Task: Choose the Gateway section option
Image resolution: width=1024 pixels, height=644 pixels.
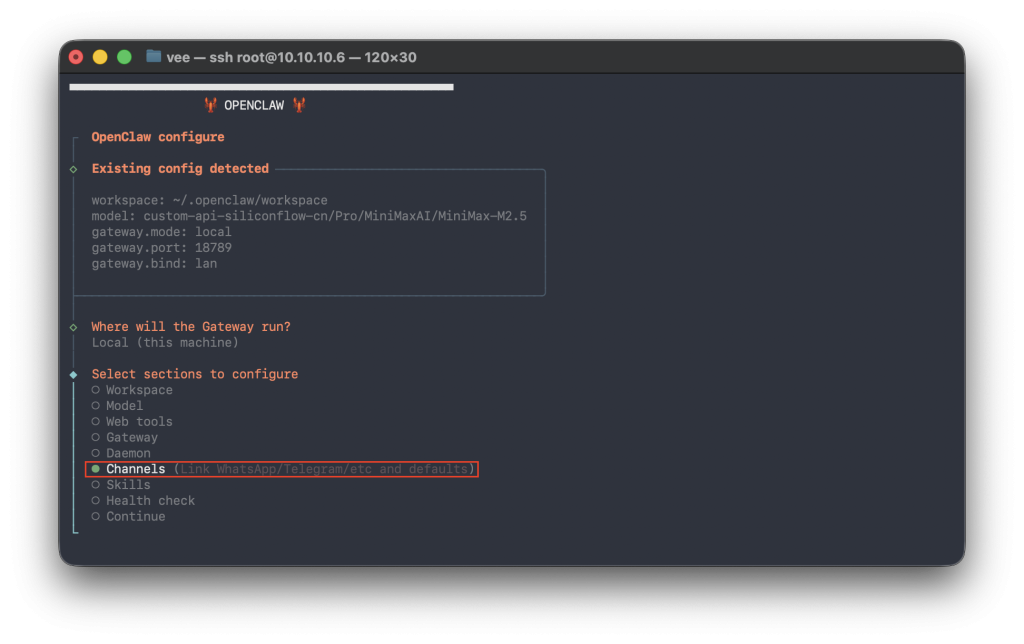Action: click(131, 437)
